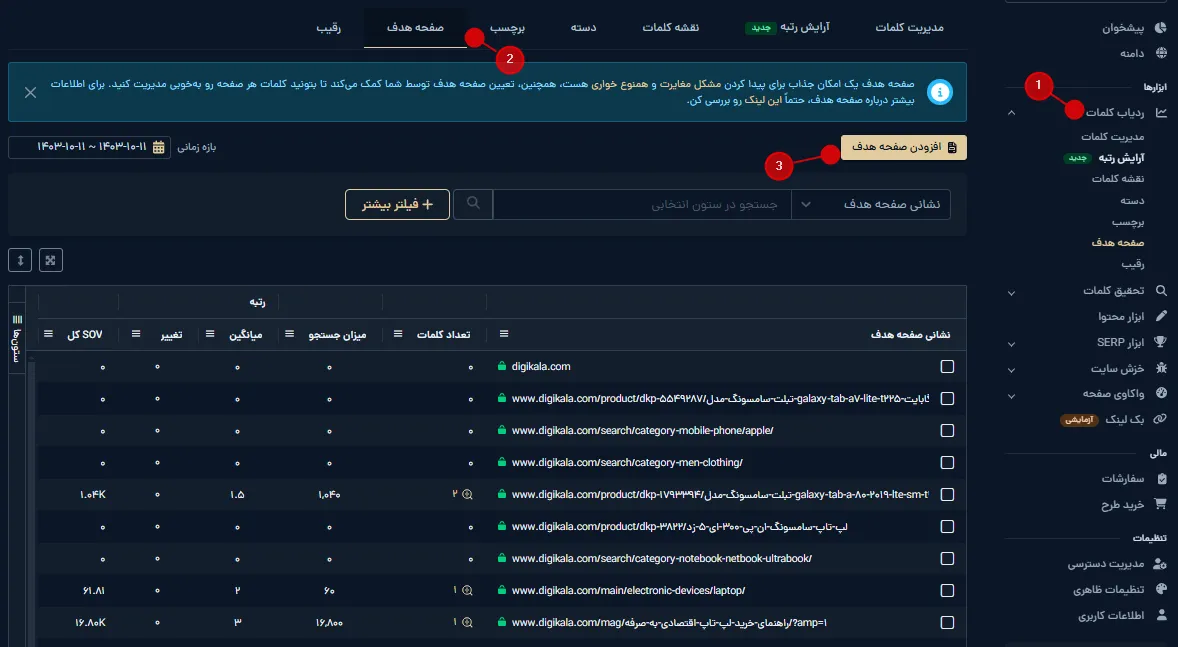Open column menu for نشانی صفحه هدف
1178x647 pixels.
504,334
